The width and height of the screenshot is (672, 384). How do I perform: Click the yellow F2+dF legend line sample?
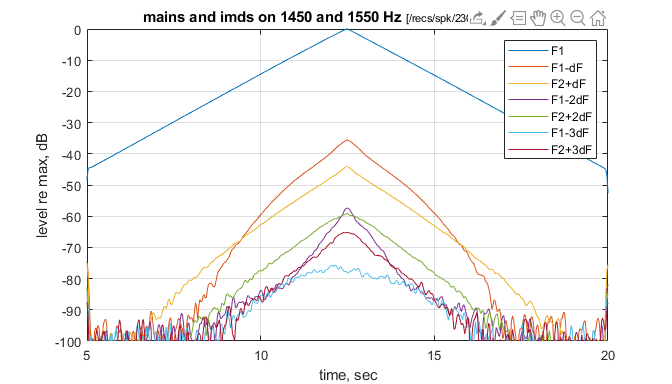(x=528, y=84)
